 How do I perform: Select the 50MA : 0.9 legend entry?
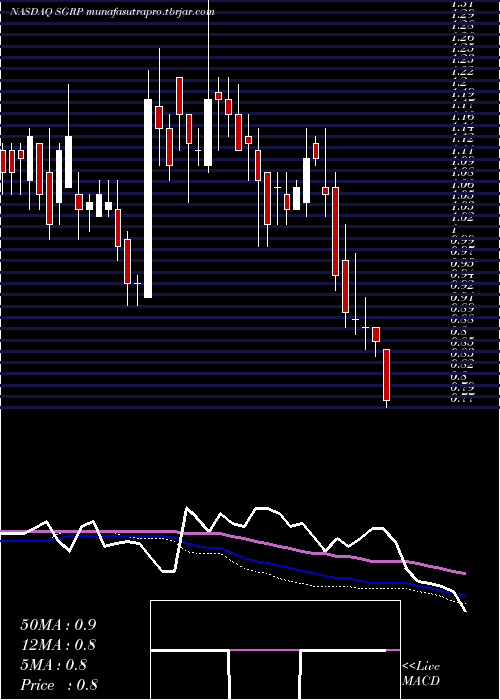(x=58, y=625)
